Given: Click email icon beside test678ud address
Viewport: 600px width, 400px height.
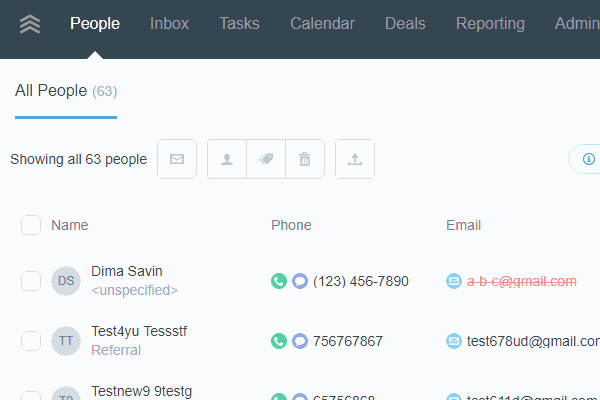Looking at the screenshot, I should pos(454,341).
